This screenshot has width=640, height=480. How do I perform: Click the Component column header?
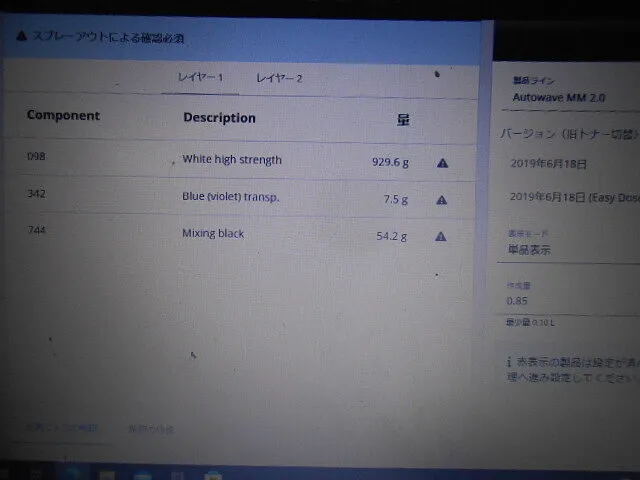point(63,116)
